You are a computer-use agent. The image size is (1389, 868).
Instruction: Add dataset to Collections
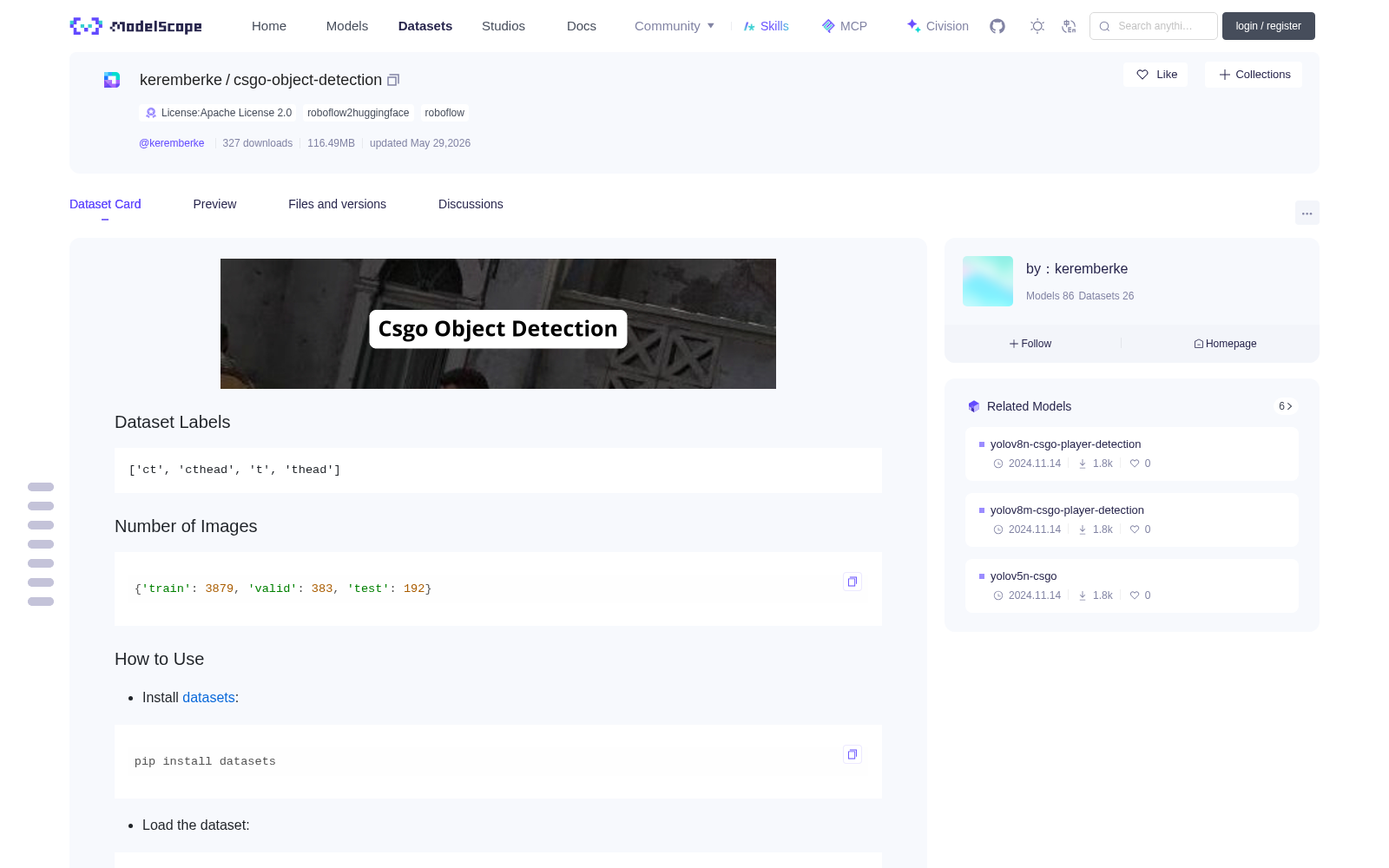tap(1254, 75)
